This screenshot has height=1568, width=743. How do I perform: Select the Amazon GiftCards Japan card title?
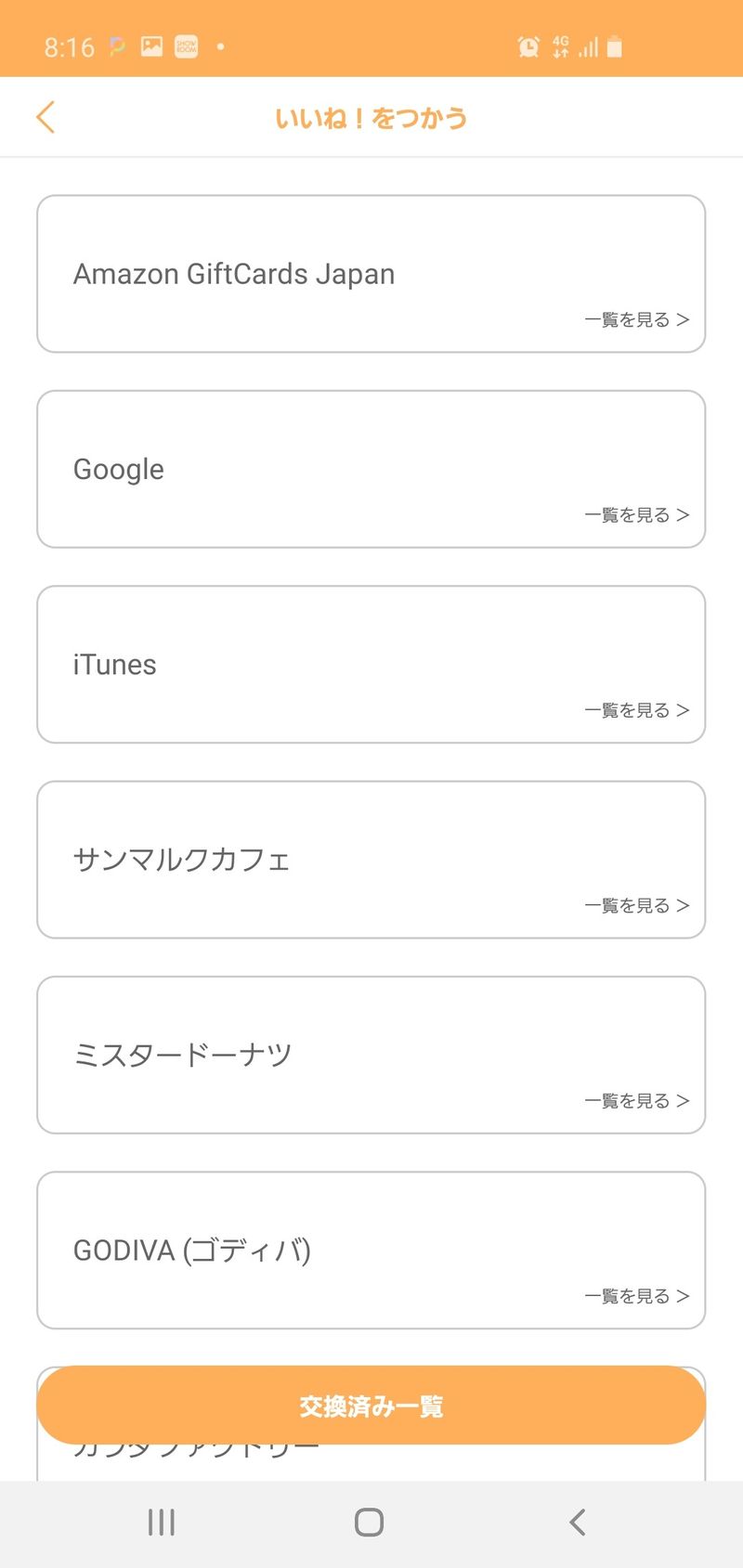[x=234, y=274]
